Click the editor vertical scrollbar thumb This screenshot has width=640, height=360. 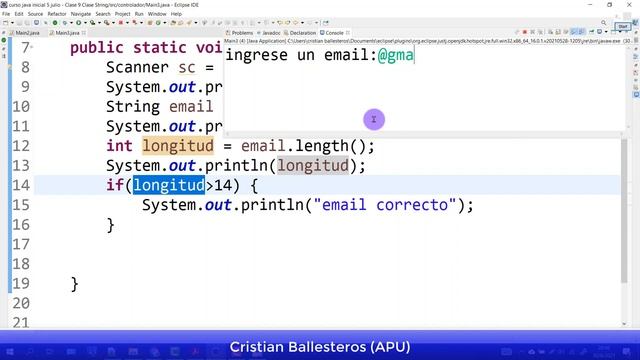click(624, 210)
